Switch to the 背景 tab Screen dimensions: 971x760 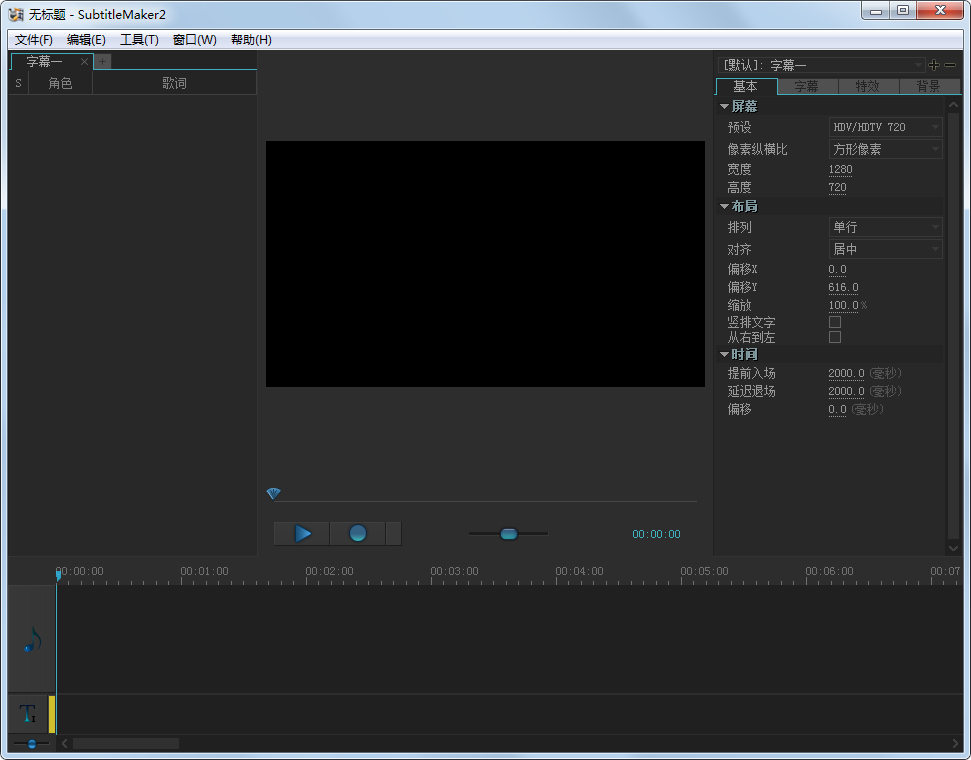pos(928,86)
